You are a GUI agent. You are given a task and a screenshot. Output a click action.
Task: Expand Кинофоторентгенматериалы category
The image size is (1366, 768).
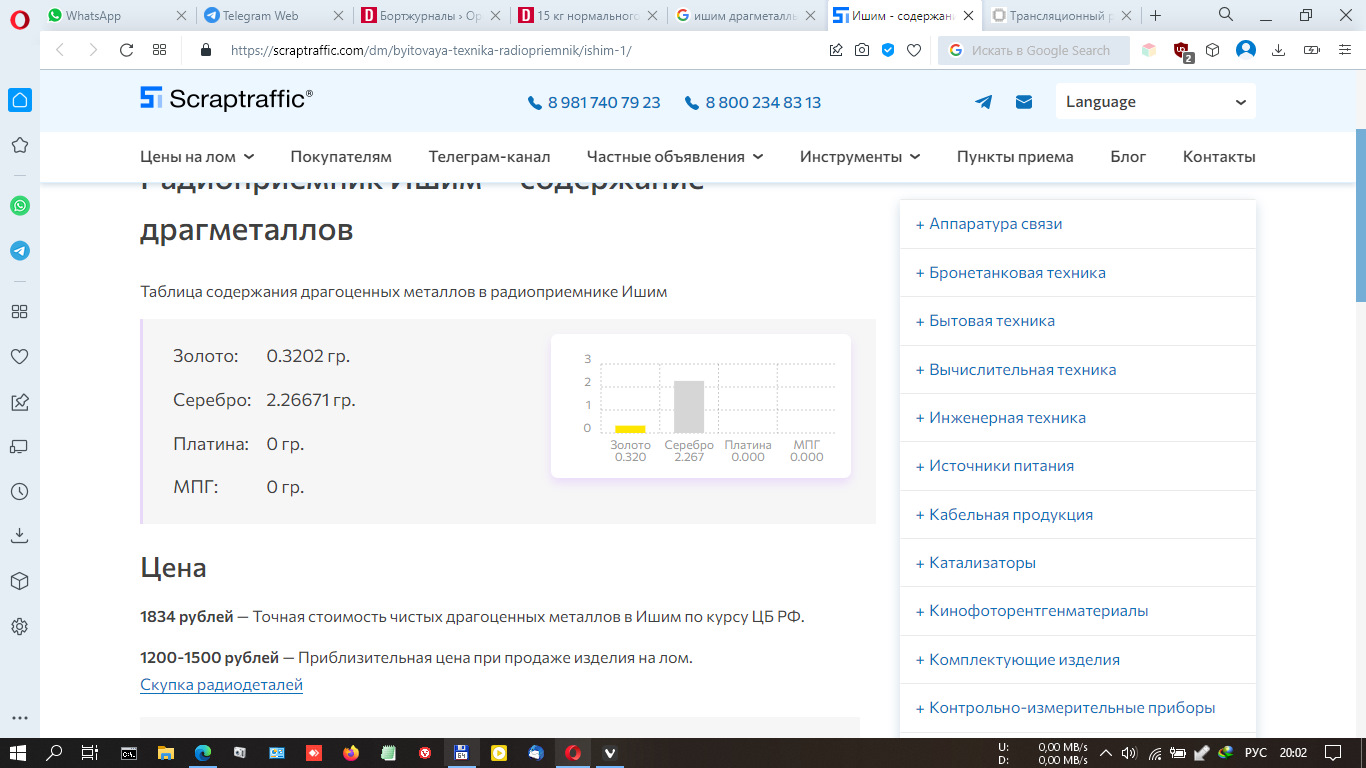pyautogui.click(x=1077, y=611)
